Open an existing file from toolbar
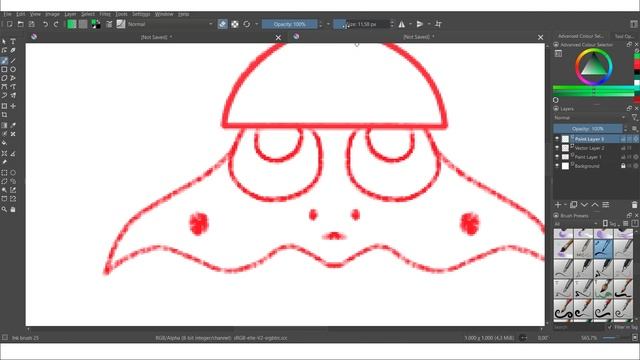 (20, 24)
